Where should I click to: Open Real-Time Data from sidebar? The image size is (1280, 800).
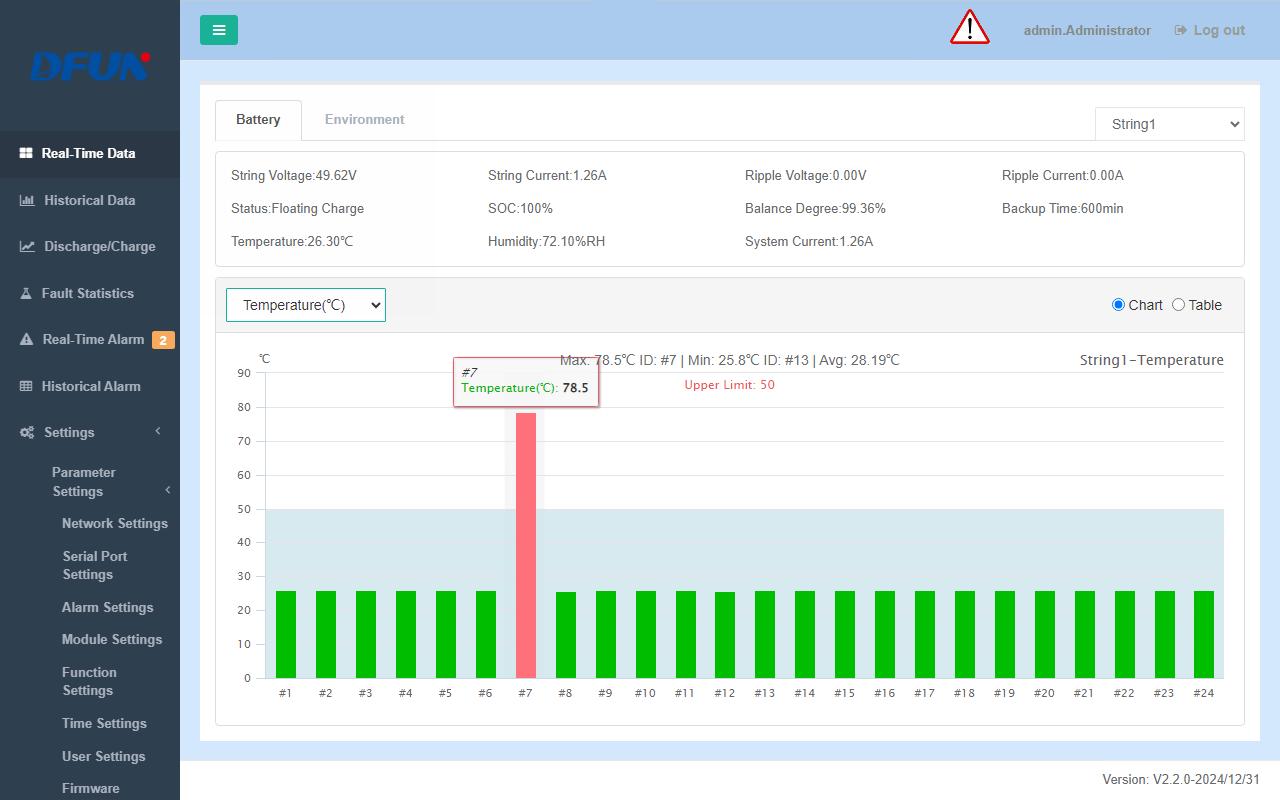click(88, 154)
